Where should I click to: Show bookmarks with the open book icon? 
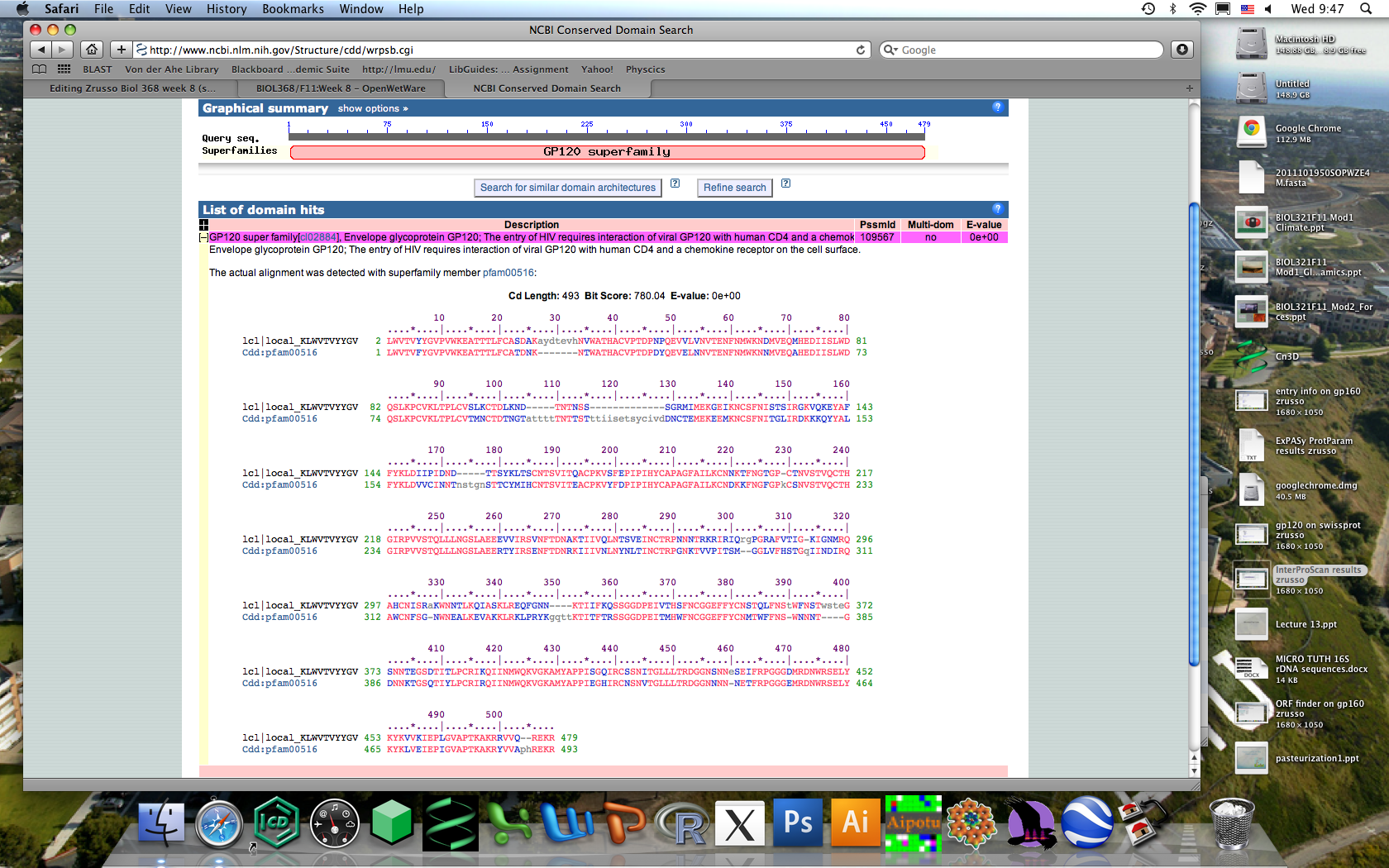point(39,69)
